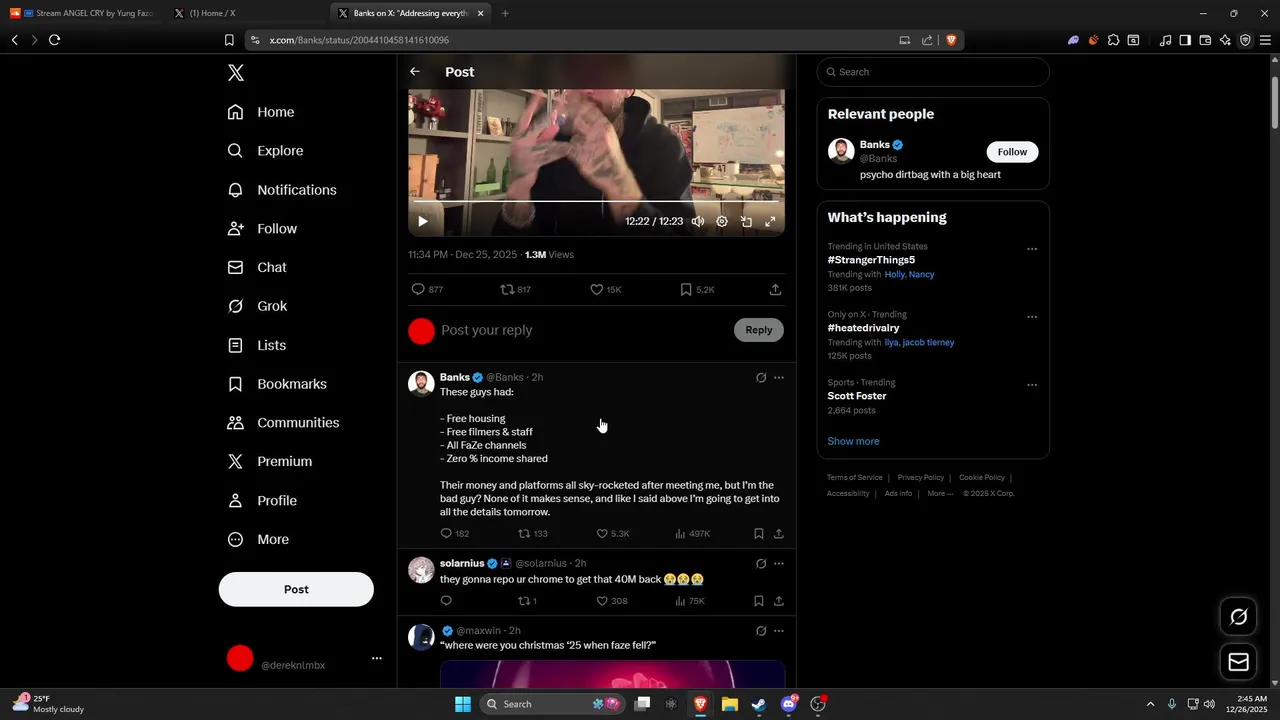Go back with the Post header arrow
The width and height of the screenshot is (1280, 720).
415,72
